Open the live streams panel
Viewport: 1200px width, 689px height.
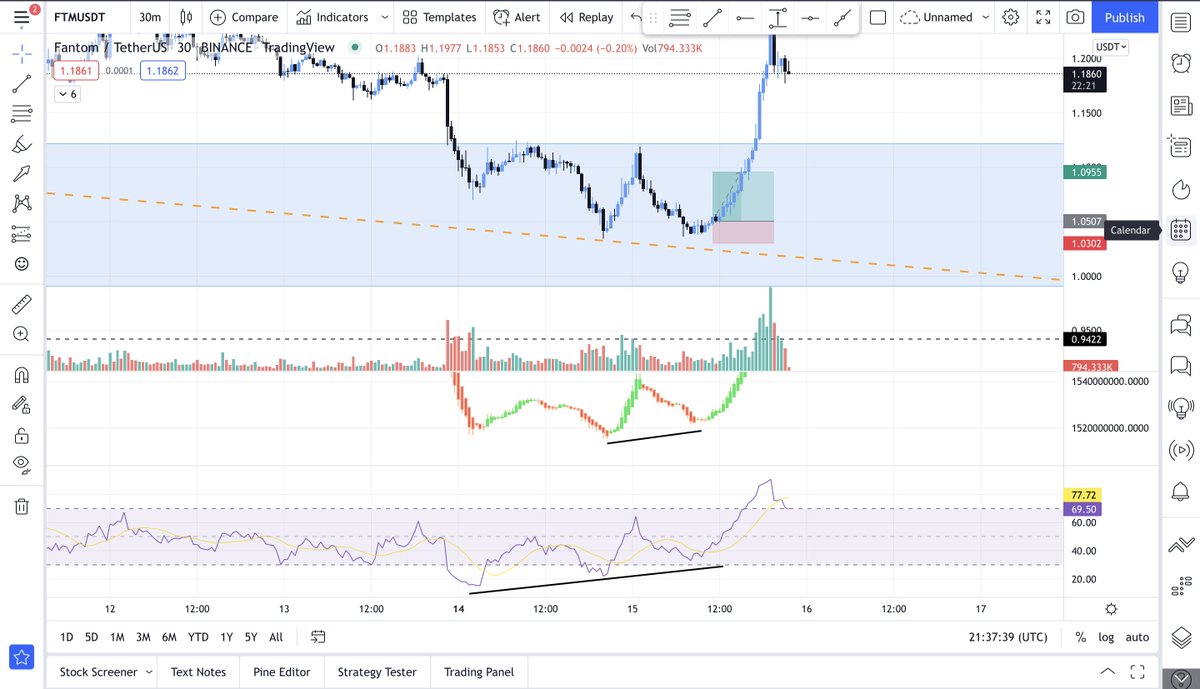click(x=1179, y=450)
